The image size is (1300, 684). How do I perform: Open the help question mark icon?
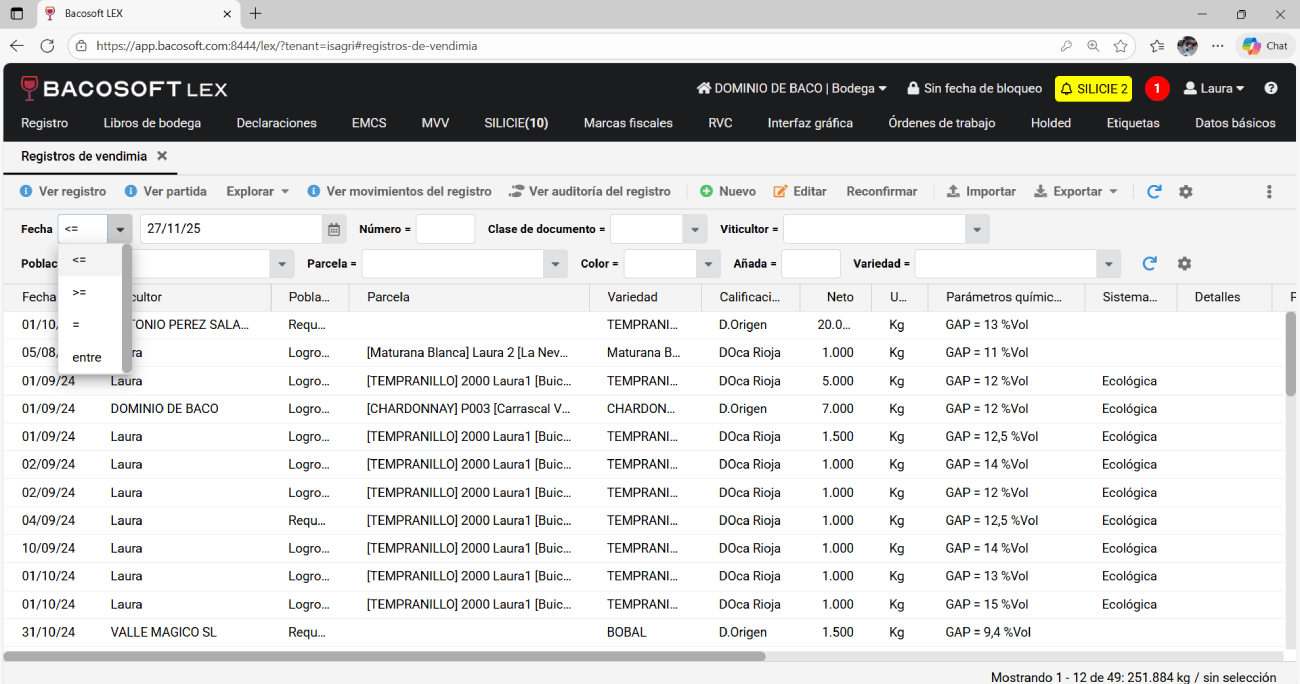point(1271,89)
